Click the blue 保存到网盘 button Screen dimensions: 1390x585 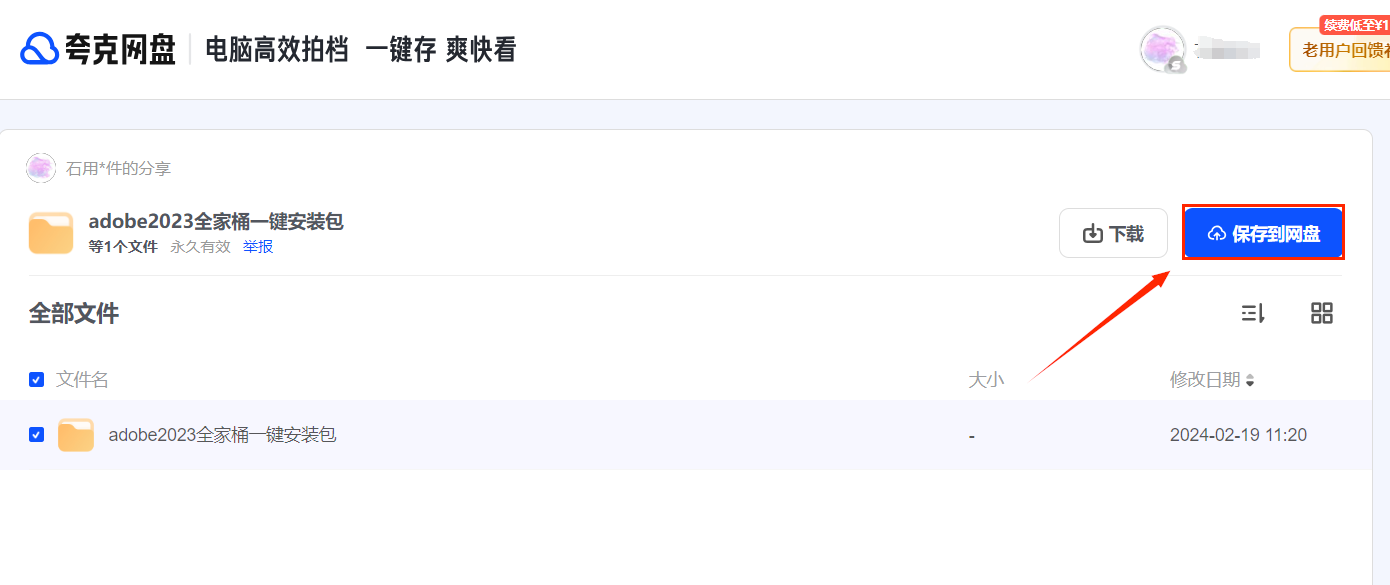(1263, 233)
